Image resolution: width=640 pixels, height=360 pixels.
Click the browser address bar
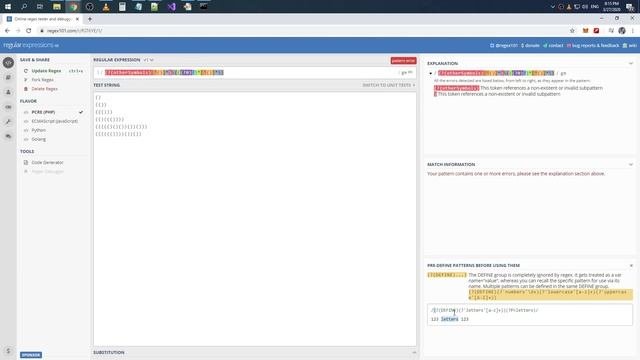302,31
